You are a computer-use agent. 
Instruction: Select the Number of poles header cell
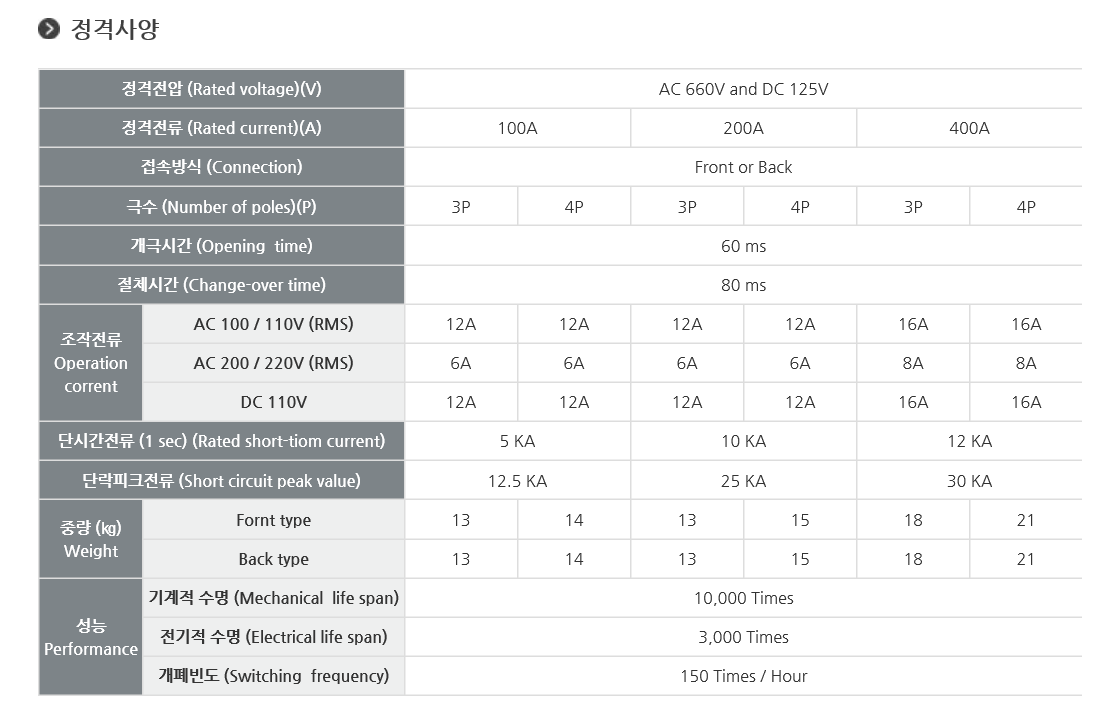click(221, 207)
